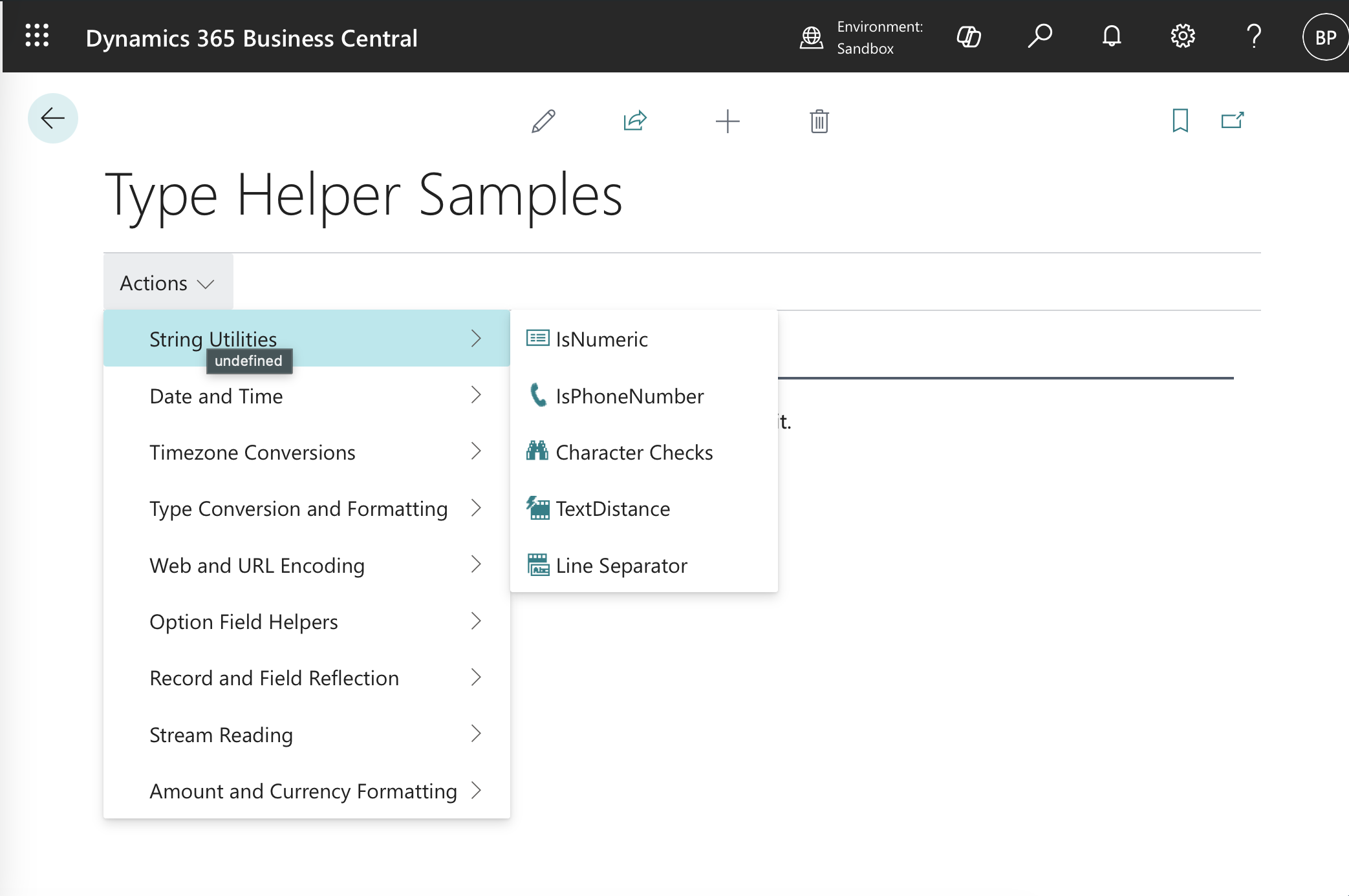Screen dimensions: 1349x896
Task: Collapse the Actions dropdown
Action: (167, 283)
